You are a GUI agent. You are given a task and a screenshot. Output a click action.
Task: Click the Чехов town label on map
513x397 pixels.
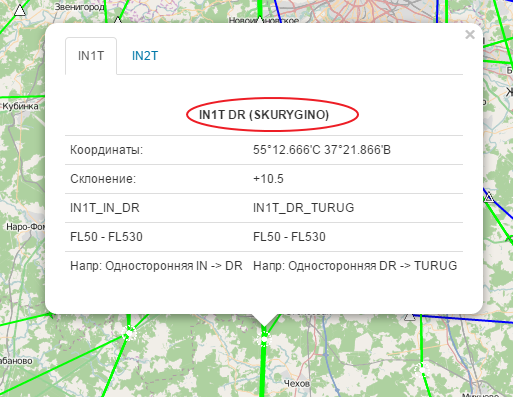point(297,383)
